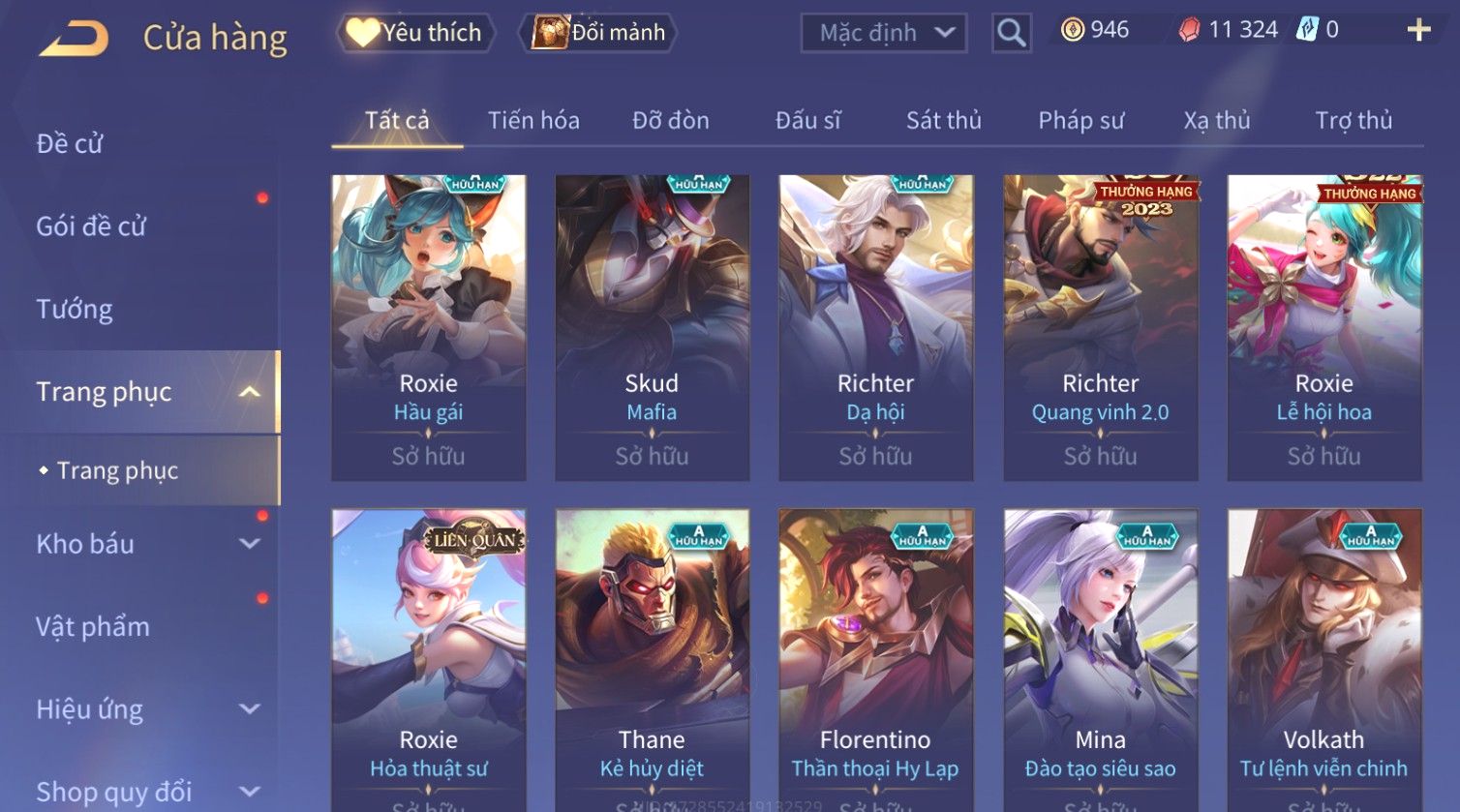
Task: Click the gold coin balance icon
Action: point(1072,30)
